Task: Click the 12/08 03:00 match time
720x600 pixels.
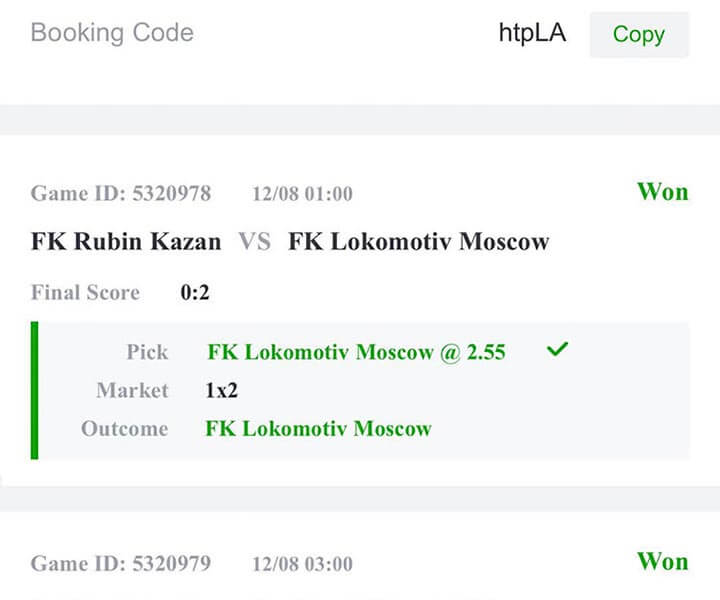Action: 302,564
